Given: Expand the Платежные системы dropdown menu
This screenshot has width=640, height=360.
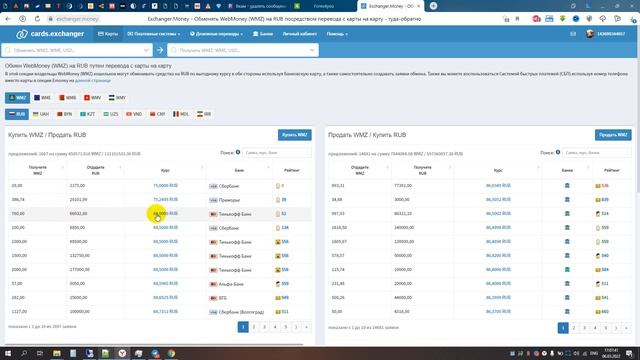Looking at the screenshot, I should [x=153, y=34].
